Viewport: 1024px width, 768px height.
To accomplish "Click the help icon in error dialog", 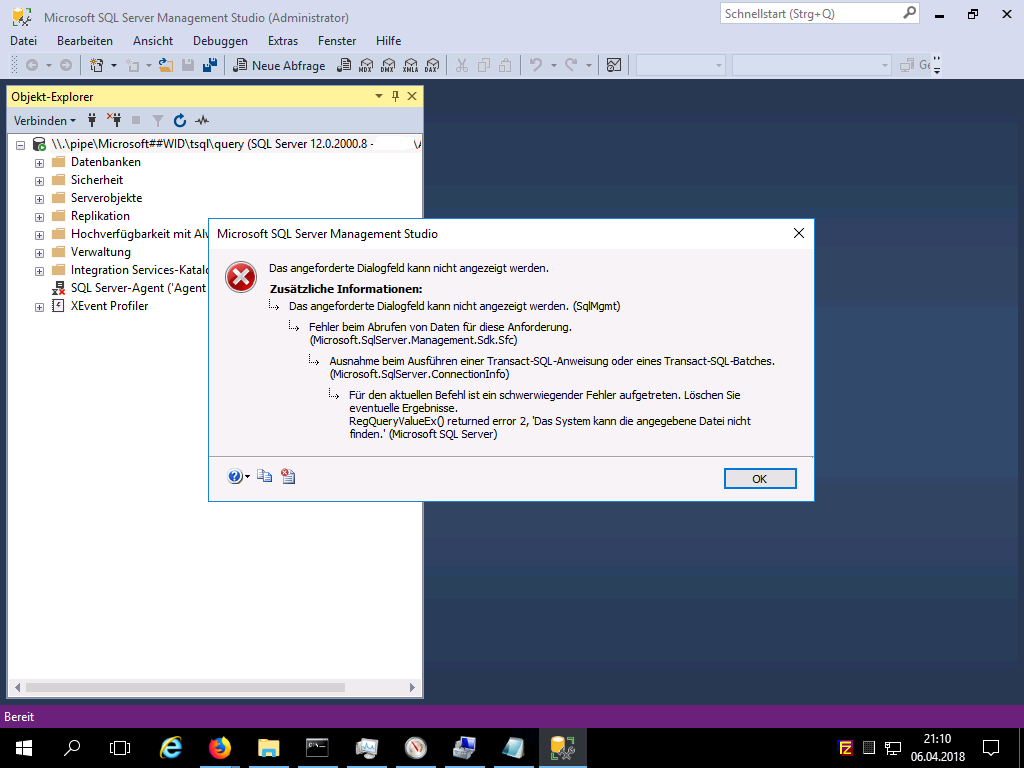I will pos(235,477).
